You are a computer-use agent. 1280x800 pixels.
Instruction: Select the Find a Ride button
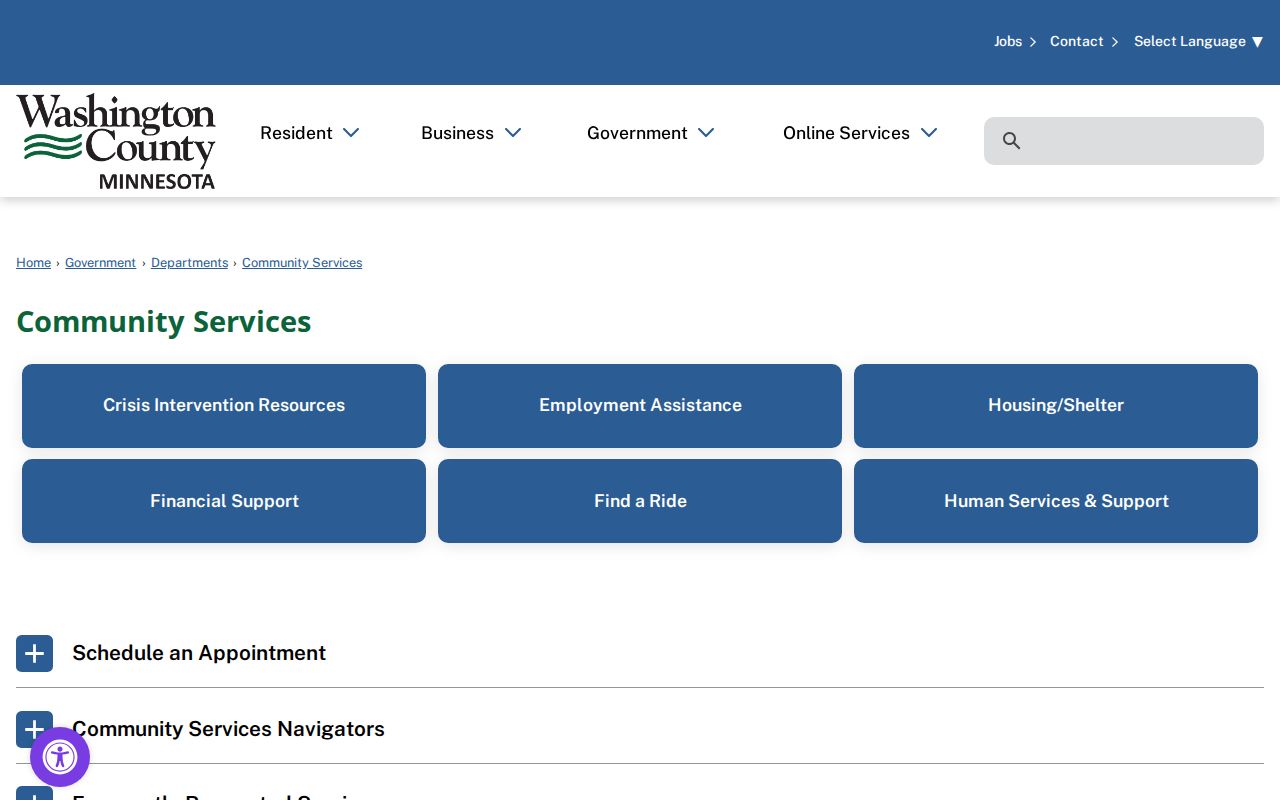point(640,501)
